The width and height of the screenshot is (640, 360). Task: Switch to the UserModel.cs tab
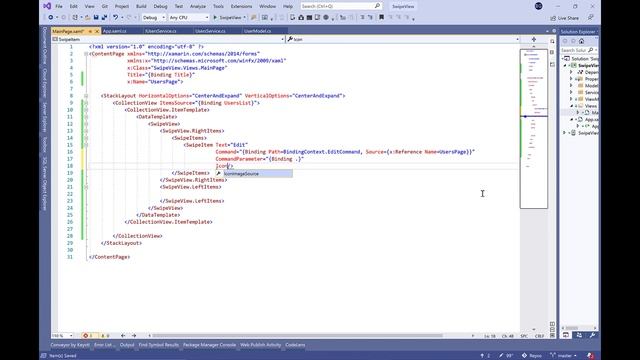click(257, 31)
